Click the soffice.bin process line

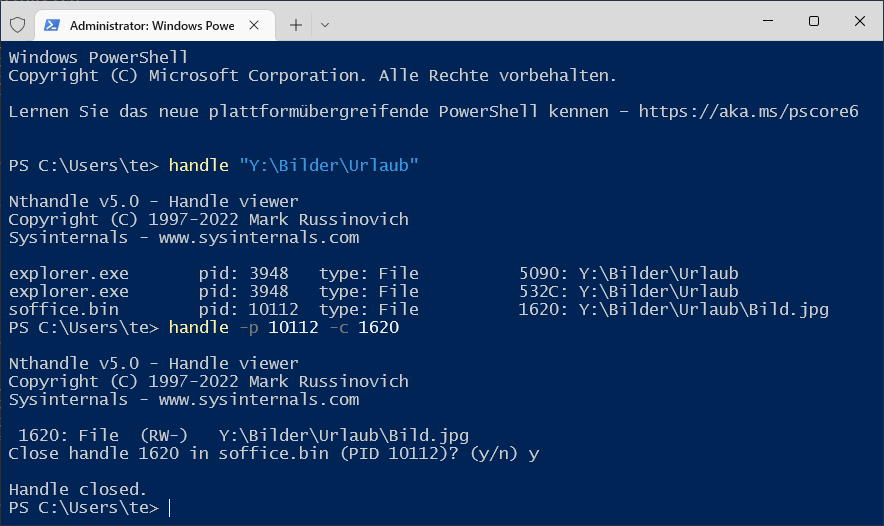coord(418,310)
